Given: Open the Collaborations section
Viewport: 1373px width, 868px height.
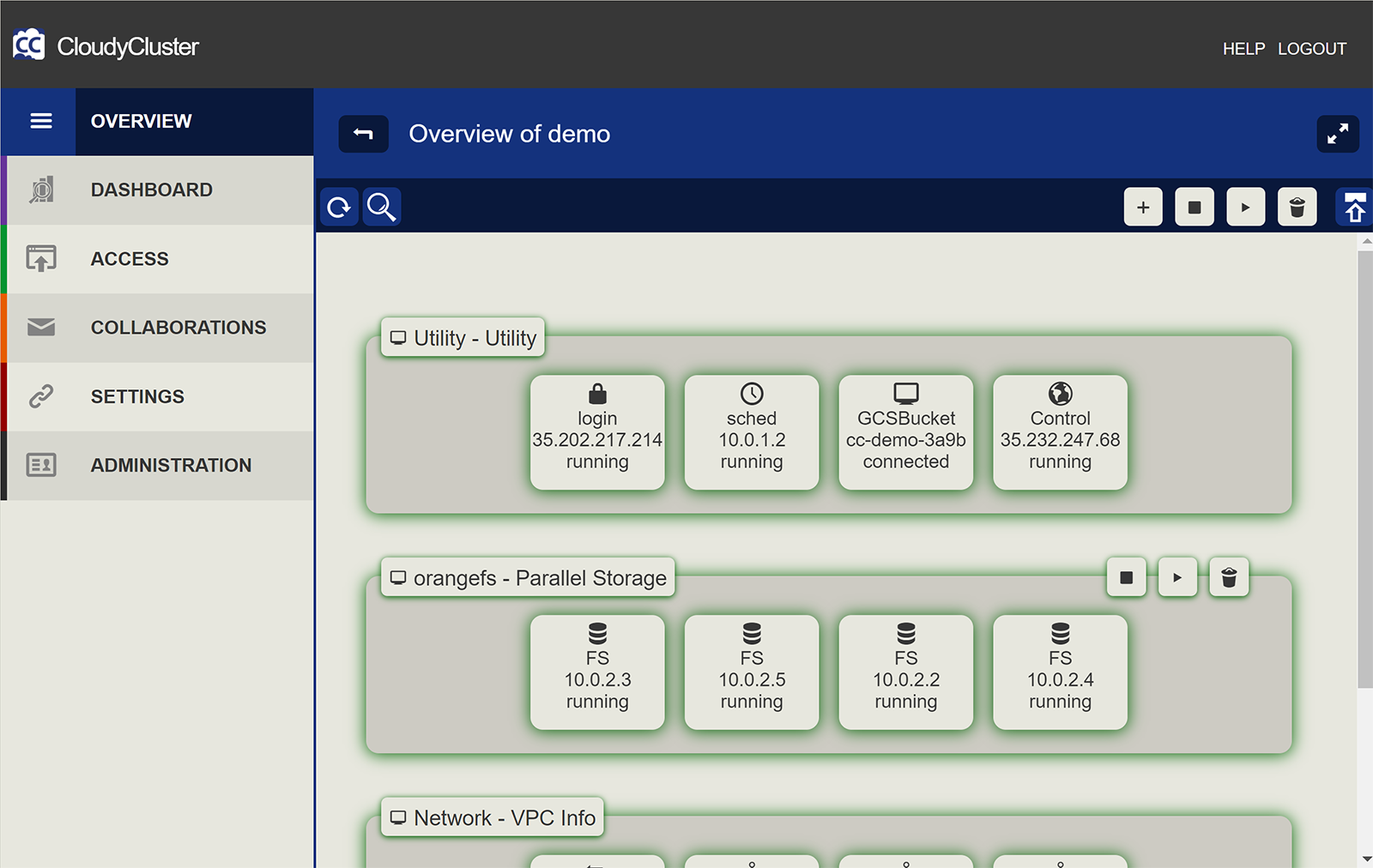Looking at the screenshot, I should (156, 328).
